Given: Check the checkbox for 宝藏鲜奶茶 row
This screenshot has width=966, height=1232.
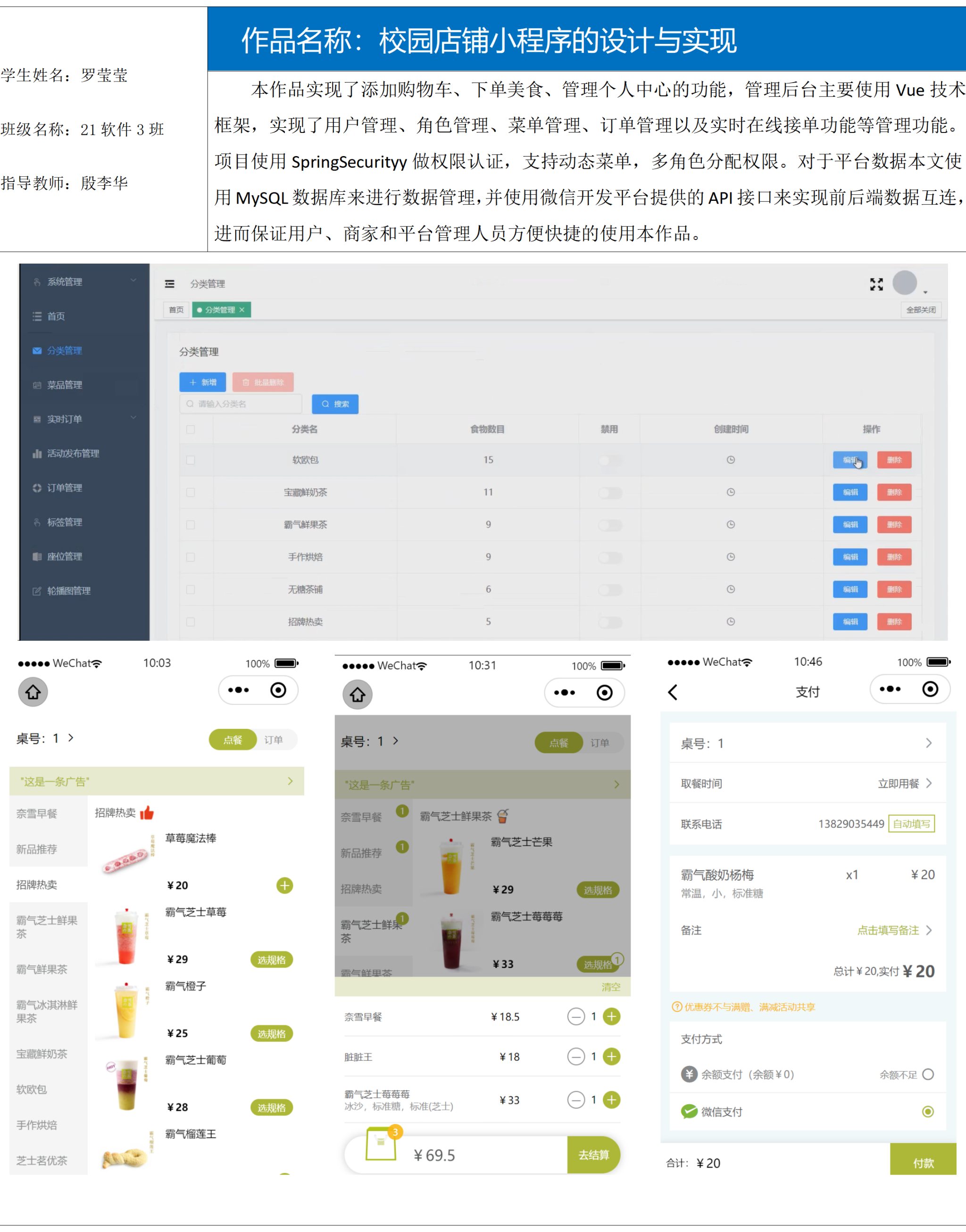Looking at the screenshot, I should click(191, 492).
